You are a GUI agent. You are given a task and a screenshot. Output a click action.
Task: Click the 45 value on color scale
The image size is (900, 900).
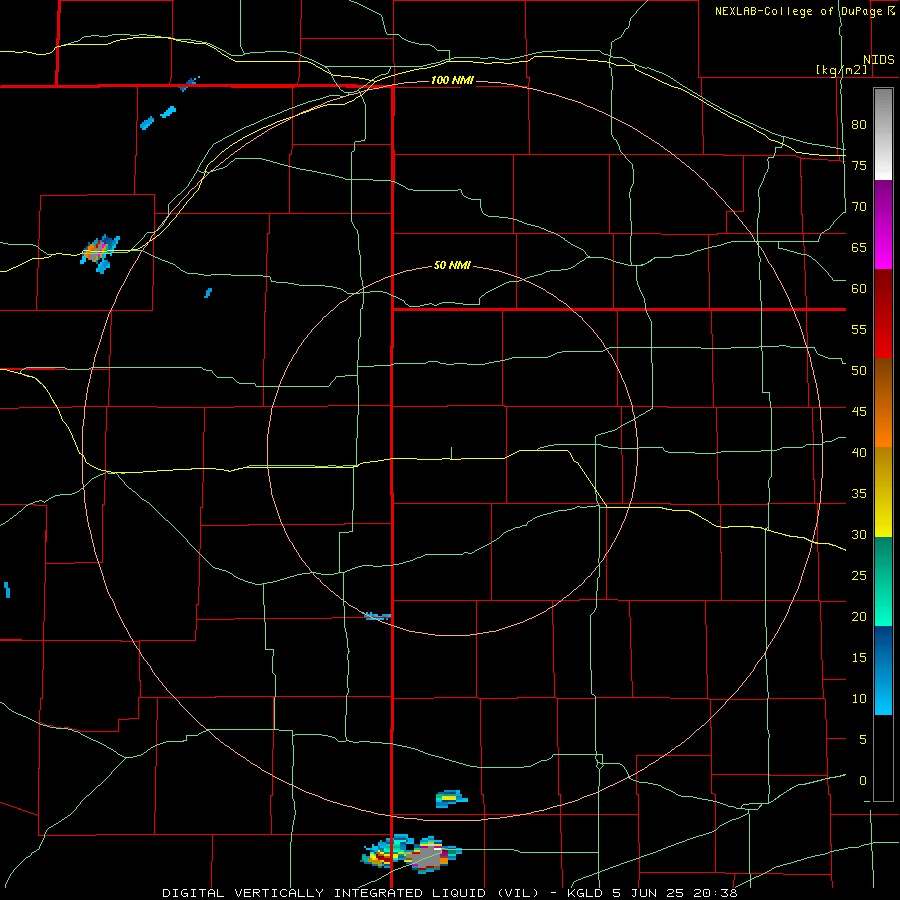pos(859,412)
